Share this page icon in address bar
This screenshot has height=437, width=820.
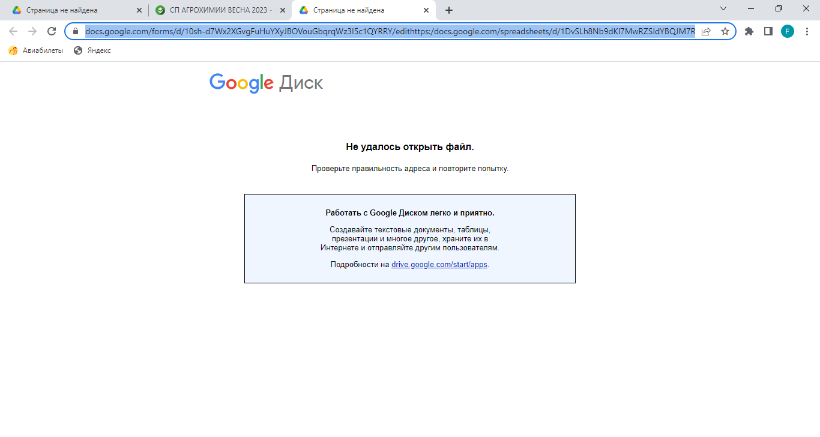click(x=706, y=31)
